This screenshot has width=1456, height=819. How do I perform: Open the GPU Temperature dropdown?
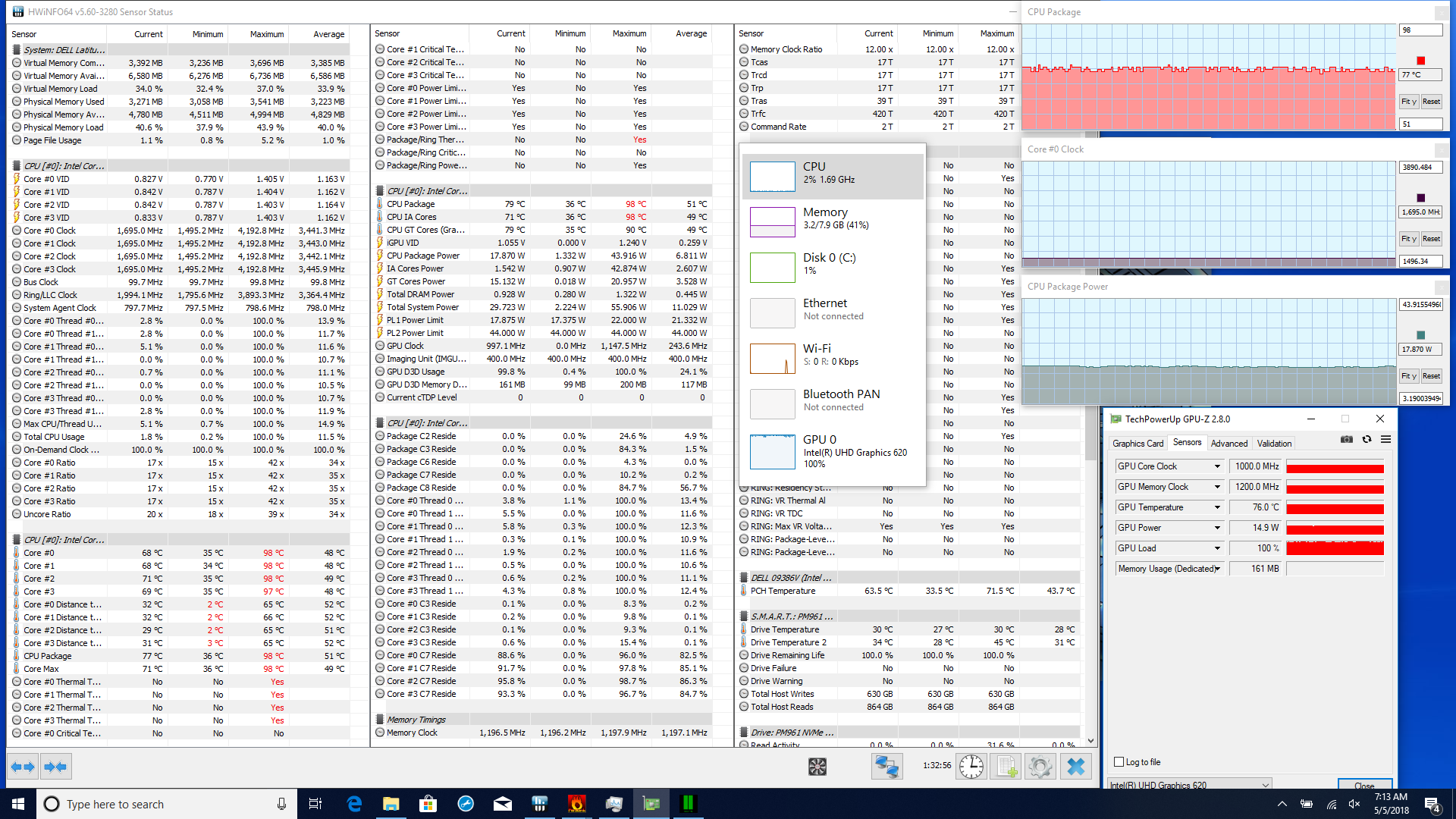point(1217,507)
